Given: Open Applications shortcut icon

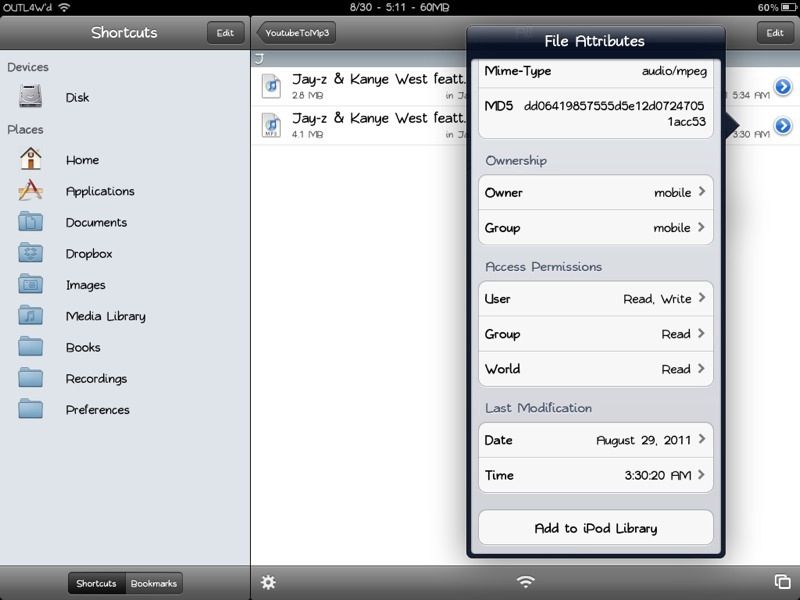Looking at the screenshot, I should 31,190.
